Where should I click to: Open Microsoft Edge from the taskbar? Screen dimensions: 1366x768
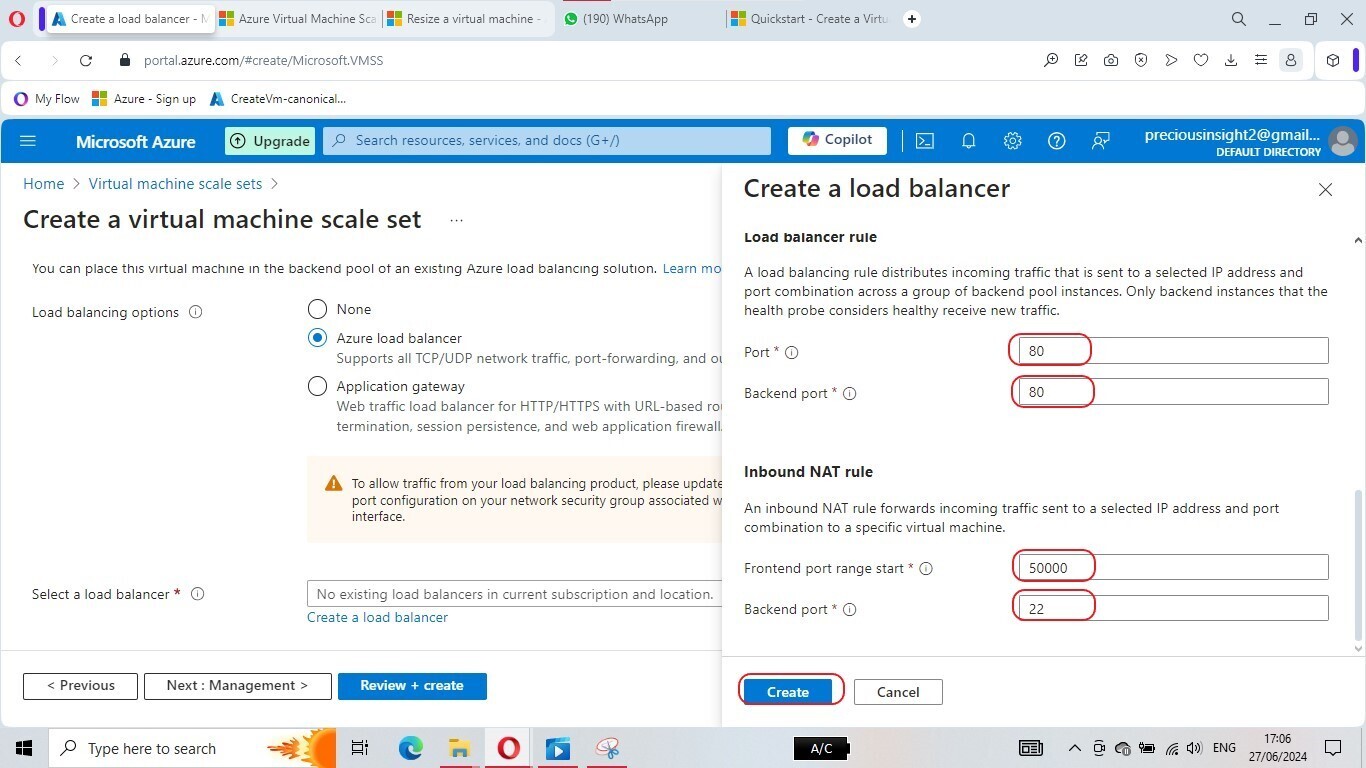(x=410, y=748)
